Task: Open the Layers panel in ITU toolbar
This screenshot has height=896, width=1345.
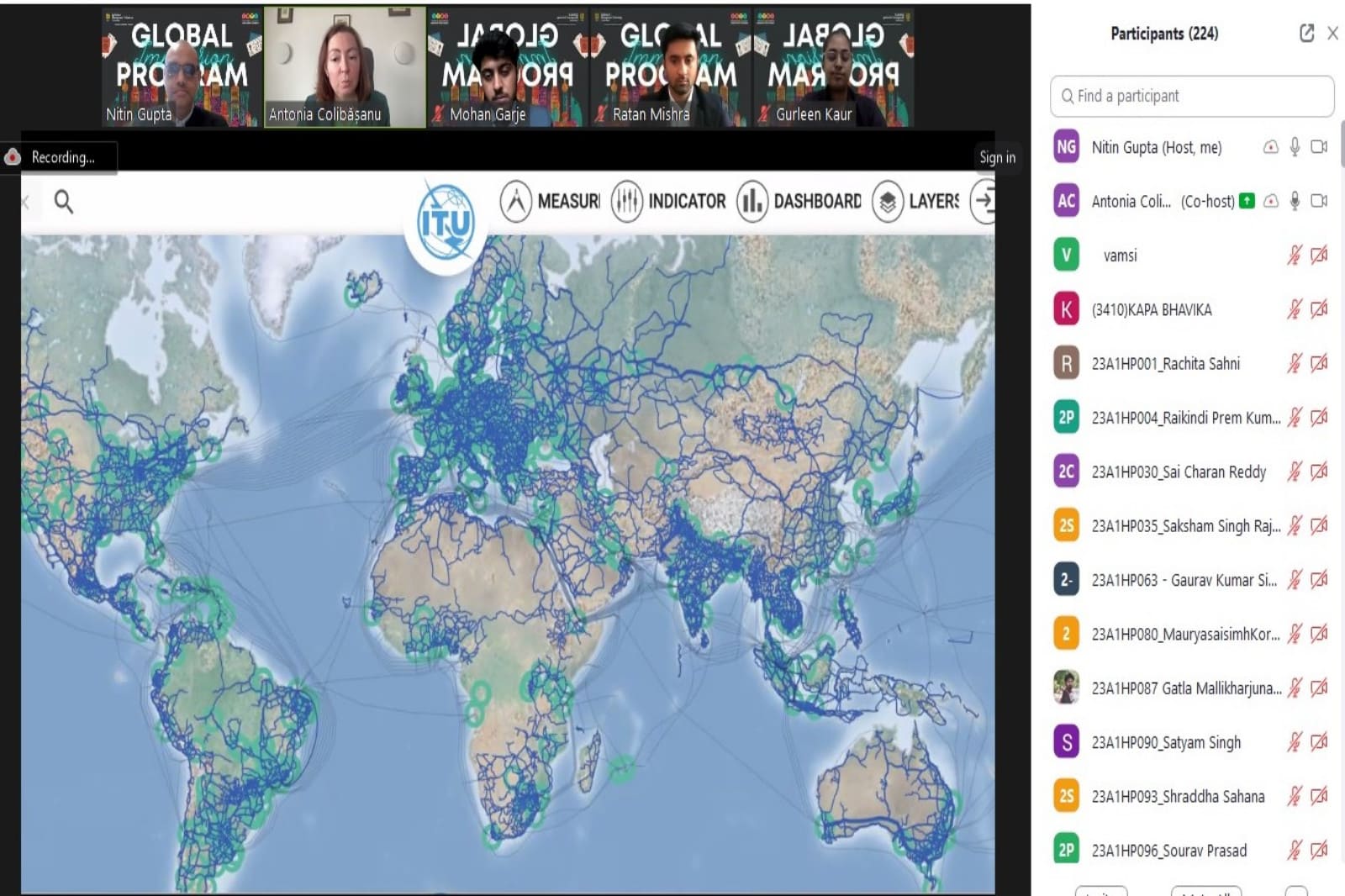Action: [915, 202]
